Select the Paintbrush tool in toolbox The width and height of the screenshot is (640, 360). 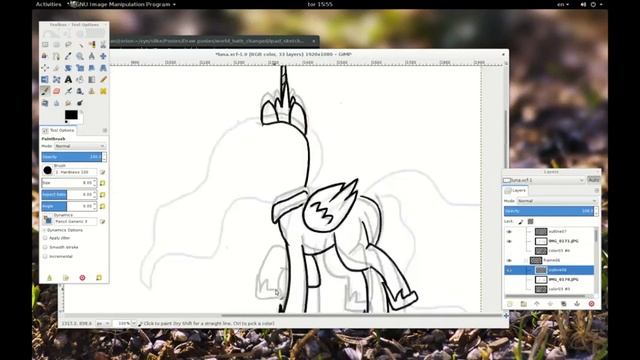(45, 91)
